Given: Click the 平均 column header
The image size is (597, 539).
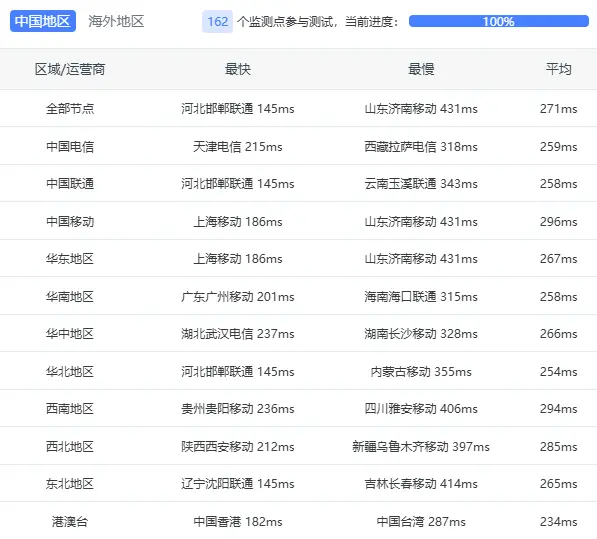Looking at the screenshot, I should [x=559, y=69].
